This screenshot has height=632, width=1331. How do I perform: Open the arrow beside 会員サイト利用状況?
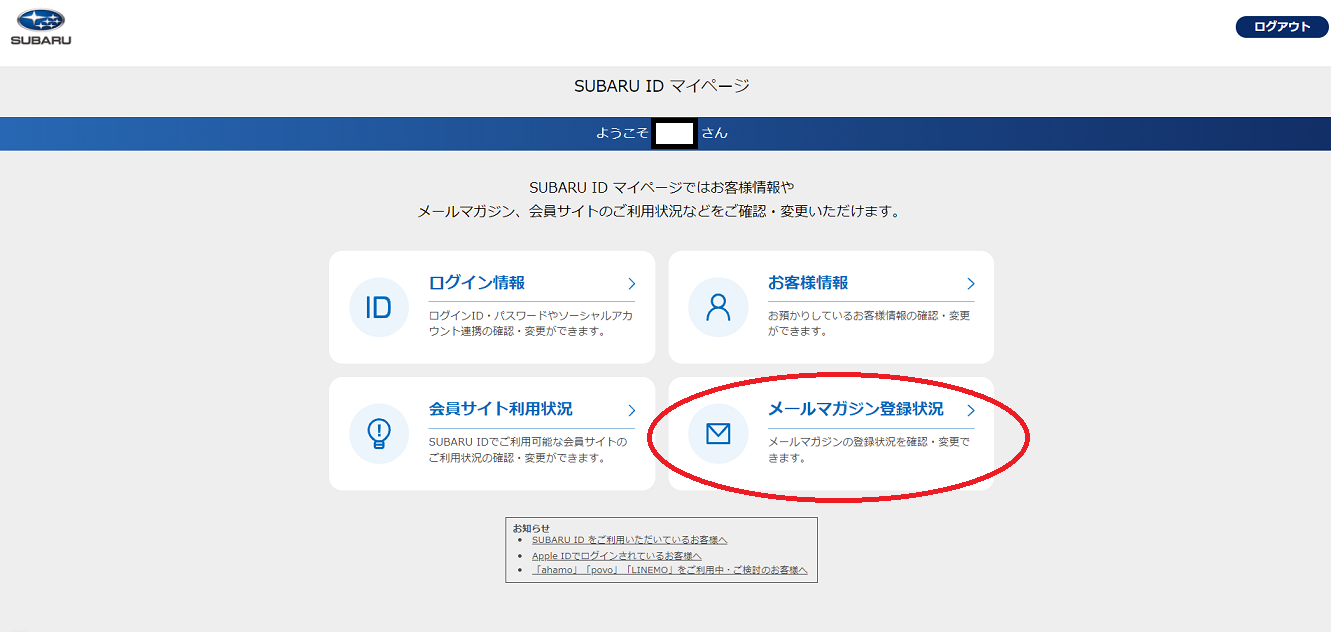coord(631,410)
